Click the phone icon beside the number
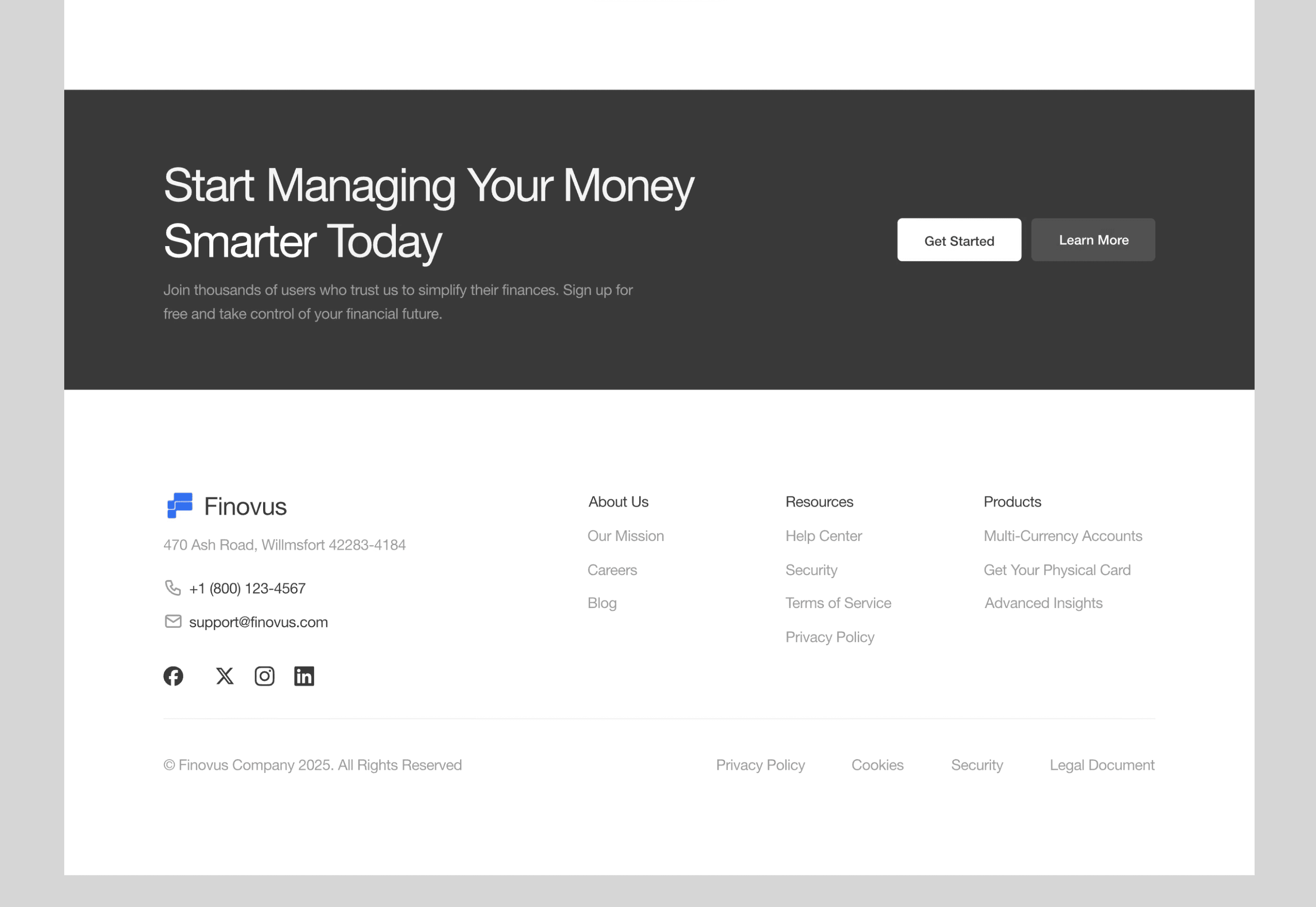 pyautogui.click(x=173, y=588)
